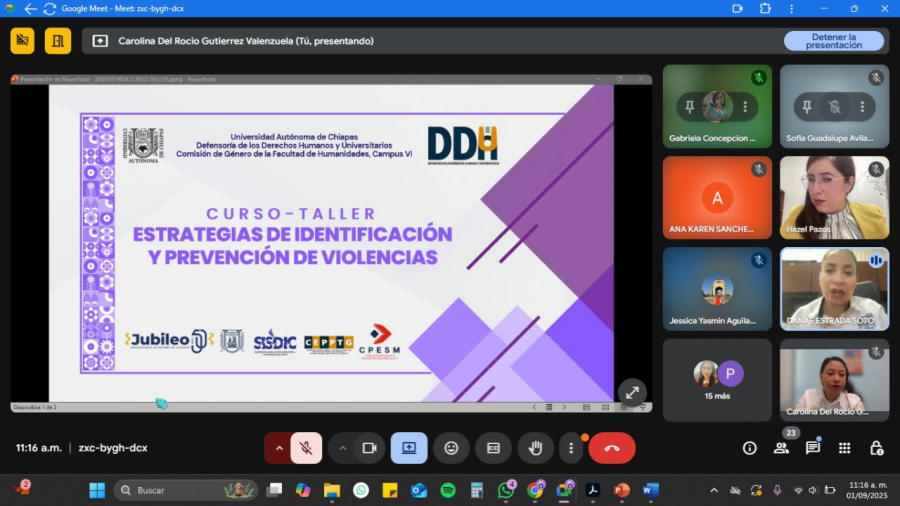Pin Gabriela Concepcion's video tile
The image size is (900, 506).
pyautogui.click(x=690, y=107)
